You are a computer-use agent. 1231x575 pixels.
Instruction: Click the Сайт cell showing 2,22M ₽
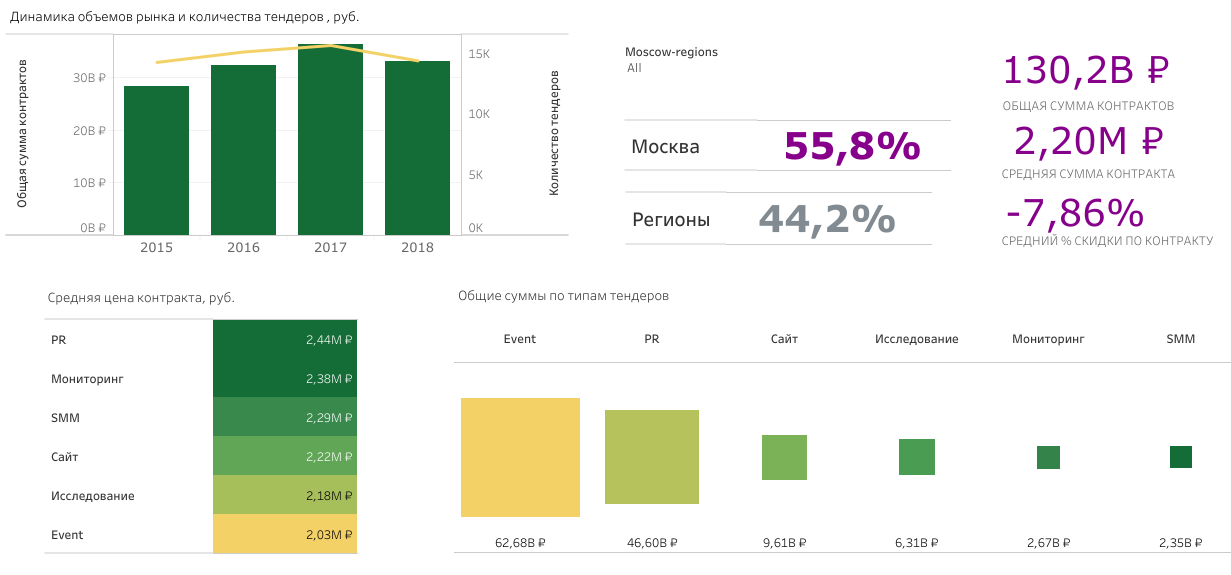pyautogui.click(x=285, y=457)
